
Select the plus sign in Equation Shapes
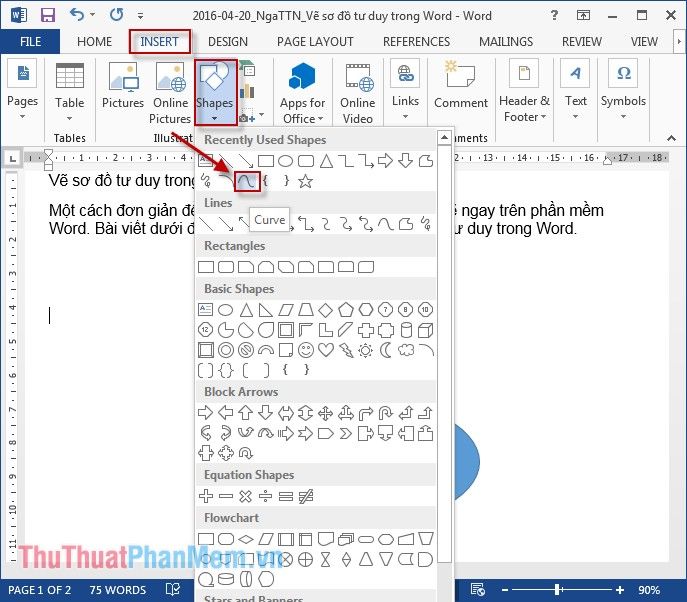[x=206, y=496]
